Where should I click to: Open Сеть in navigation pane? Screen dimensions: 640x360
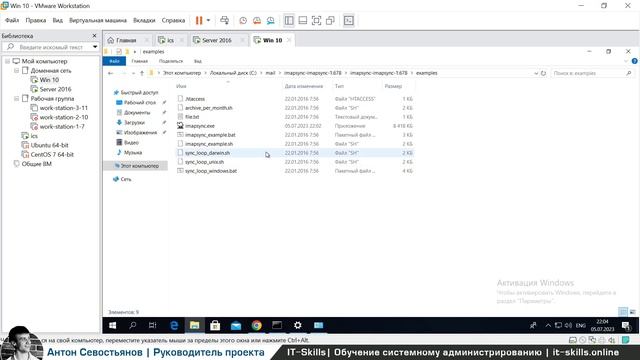point(126,179)
